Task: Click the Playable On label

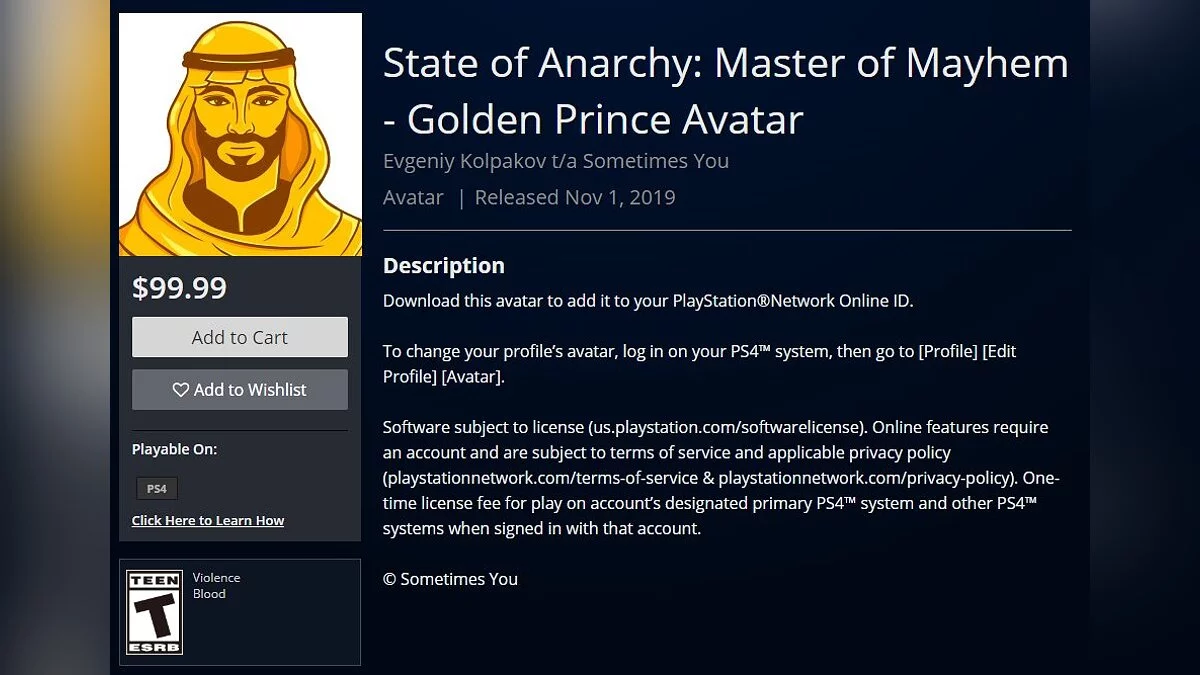Action: click(174, 450)
